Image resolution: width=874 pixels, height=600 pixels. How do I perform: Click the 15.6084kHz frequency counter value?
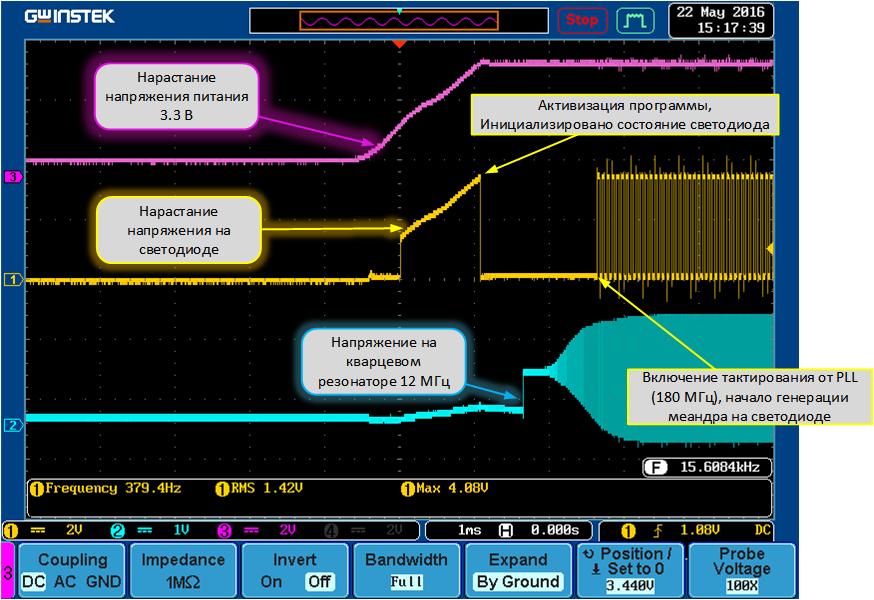tap(720, 467)
